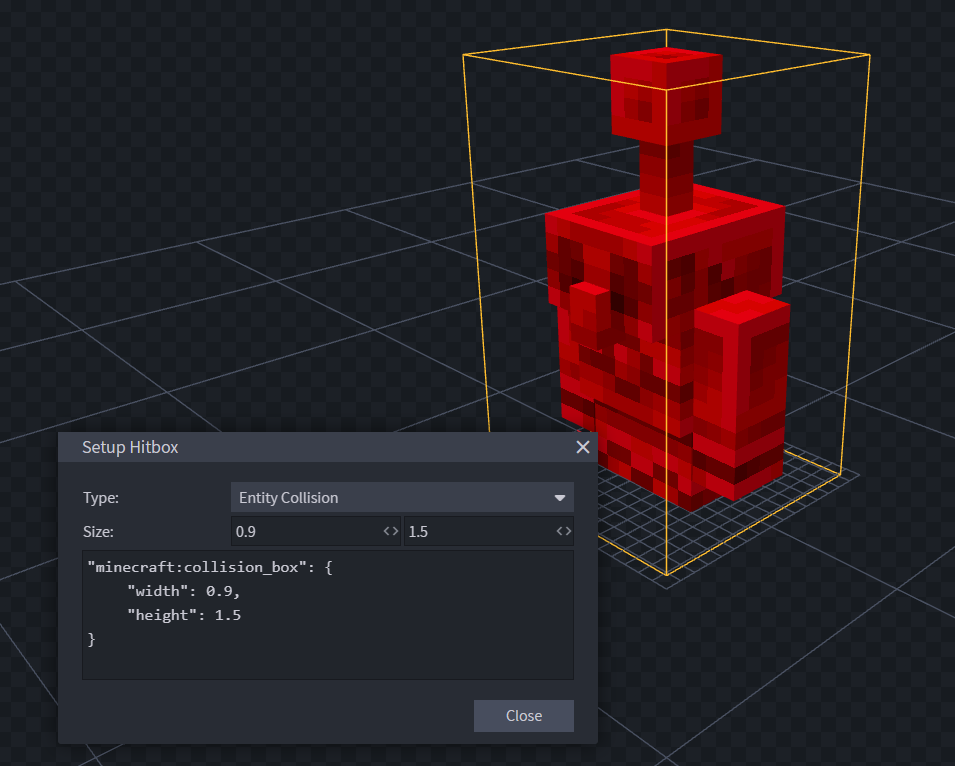Click the Size label
This screenshot has height=766, width=955.
tap(98, 531)
